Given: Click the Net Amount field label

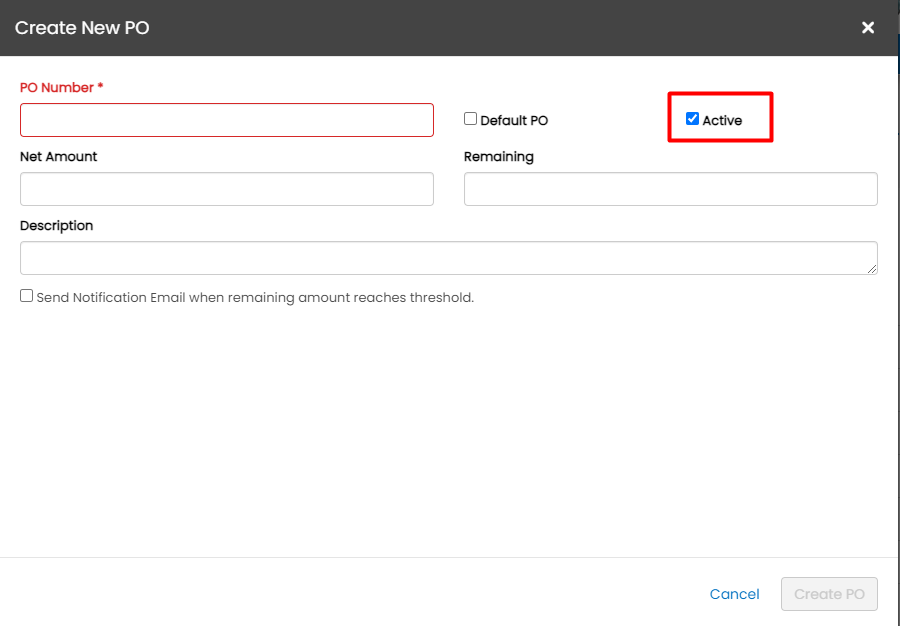Looking at the screenshot, I should 58,157.
